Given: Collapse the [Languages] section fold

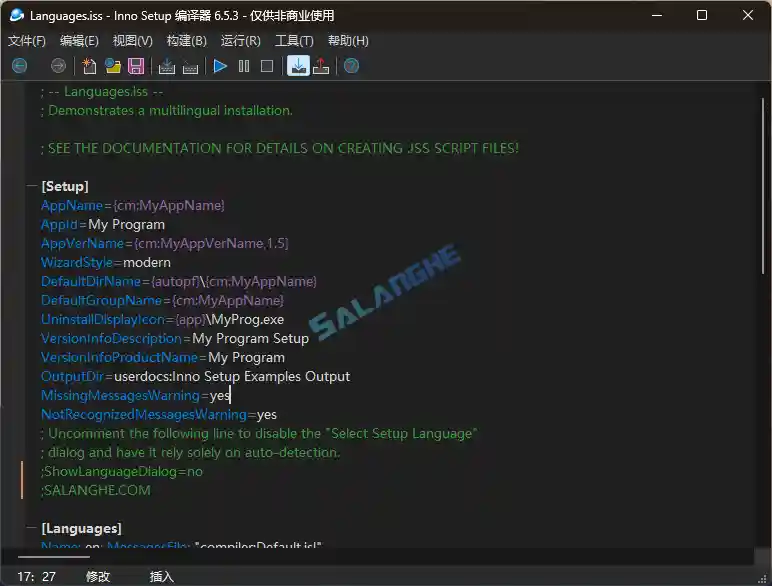Looking at the screenshot, I should coord(32,528).
